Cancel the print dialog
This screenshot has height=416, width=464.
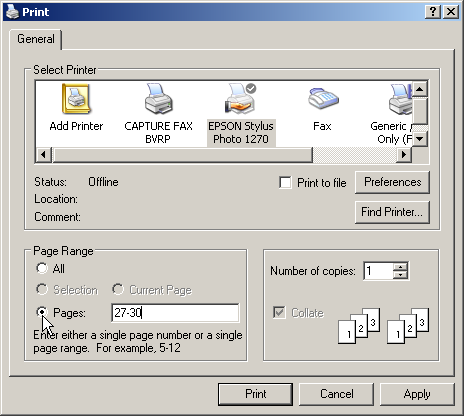[x=336, y=394]
